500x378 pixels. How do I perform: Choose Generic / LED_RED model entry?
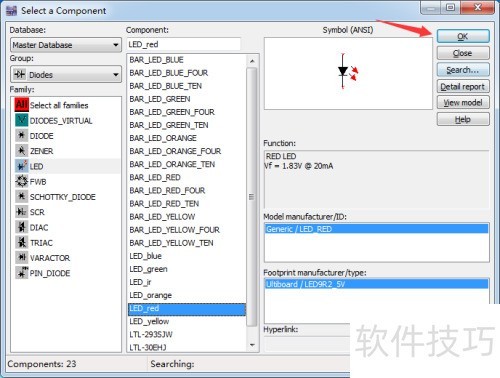(x=377, y=229)
